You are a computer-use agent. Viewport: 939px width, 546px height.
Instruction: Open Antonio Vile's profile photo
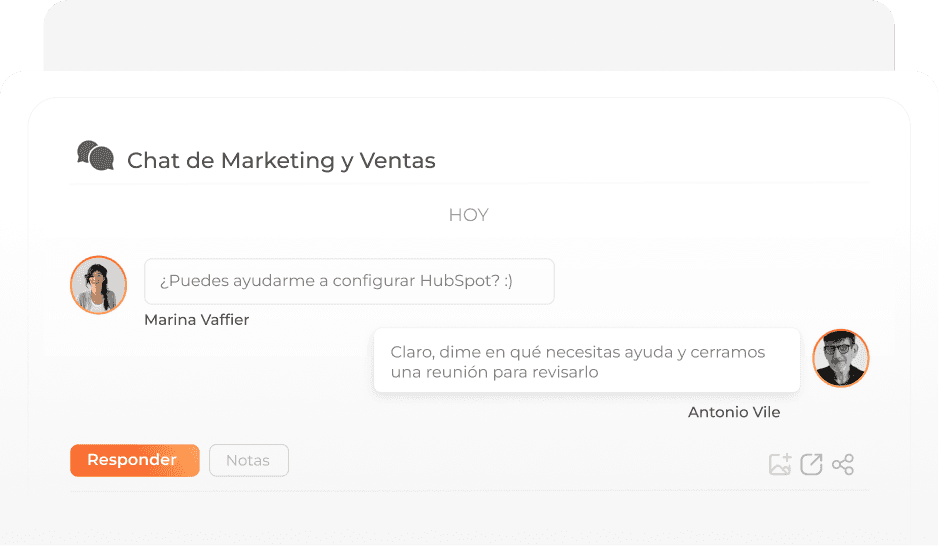(841, 358)
